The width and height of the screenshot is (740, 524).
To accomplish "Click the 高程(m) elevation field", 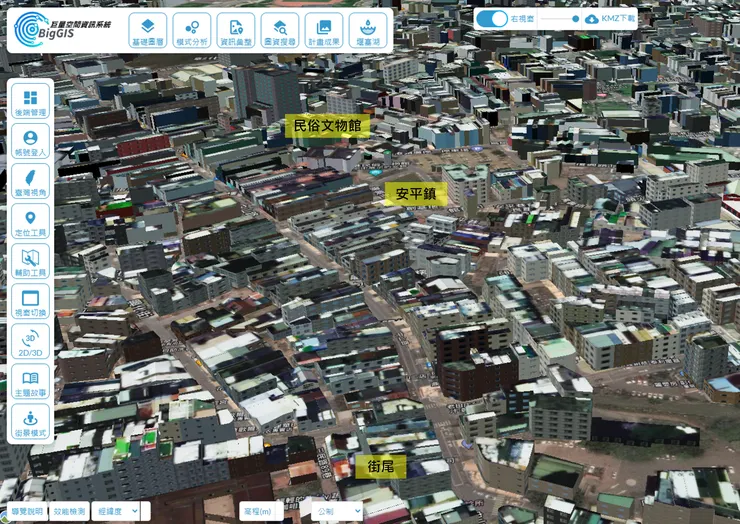I will [x=261, y=511].
